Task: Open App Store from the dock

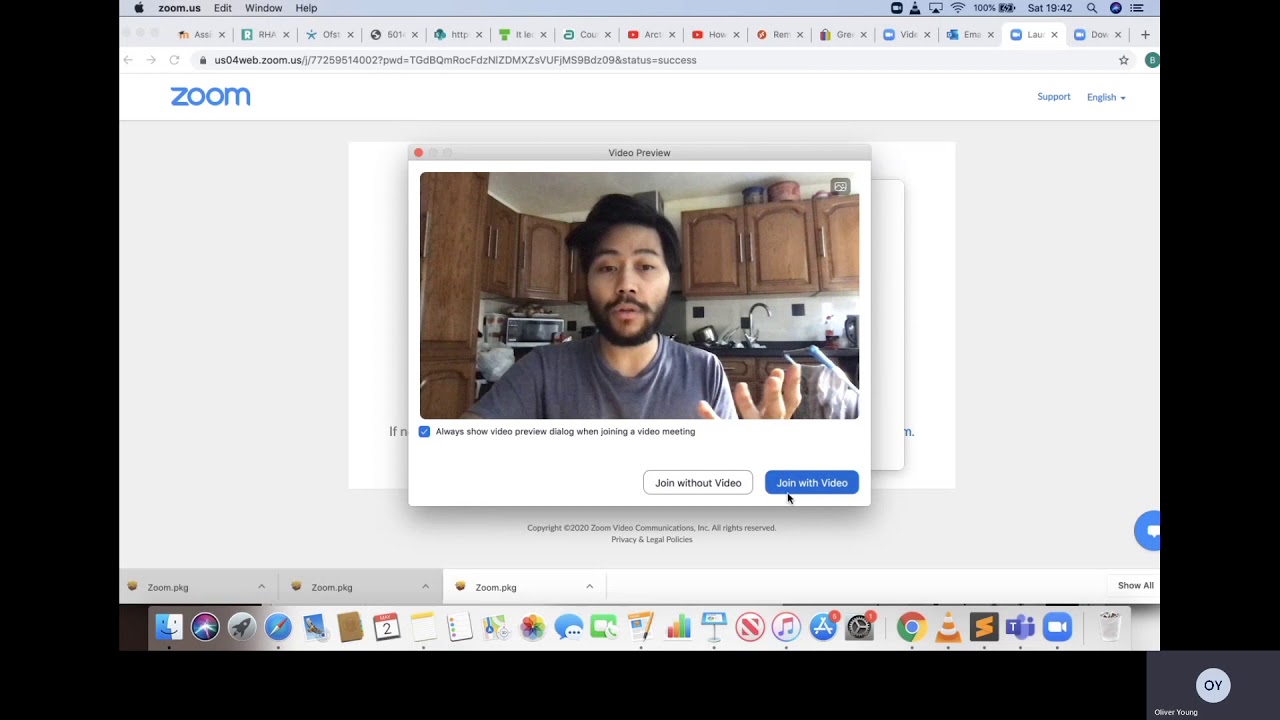Action: tap(823, 627)
